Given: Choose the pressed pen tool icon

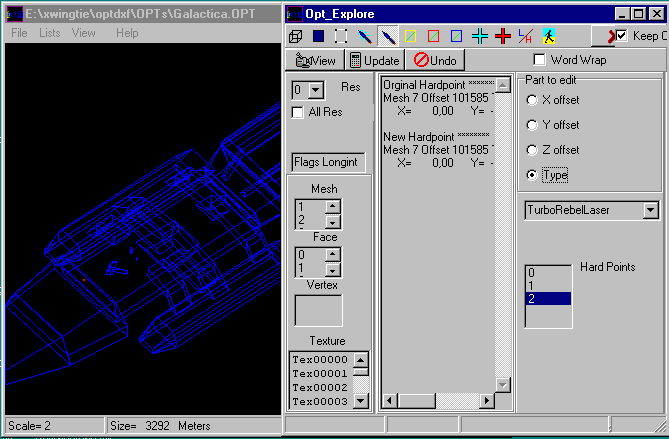Looking at the screenshot, I should (x=388, y=37).
